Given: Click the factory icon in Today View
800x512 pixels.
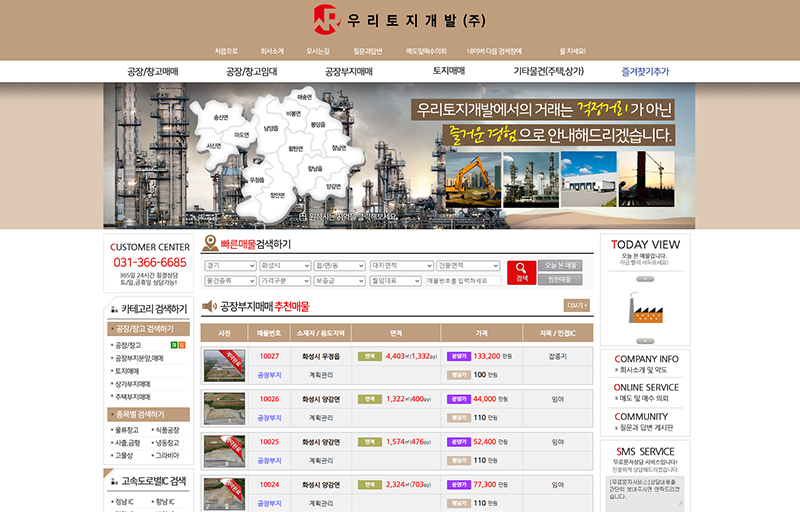Looking at the screenshot, I should [645, 308].
